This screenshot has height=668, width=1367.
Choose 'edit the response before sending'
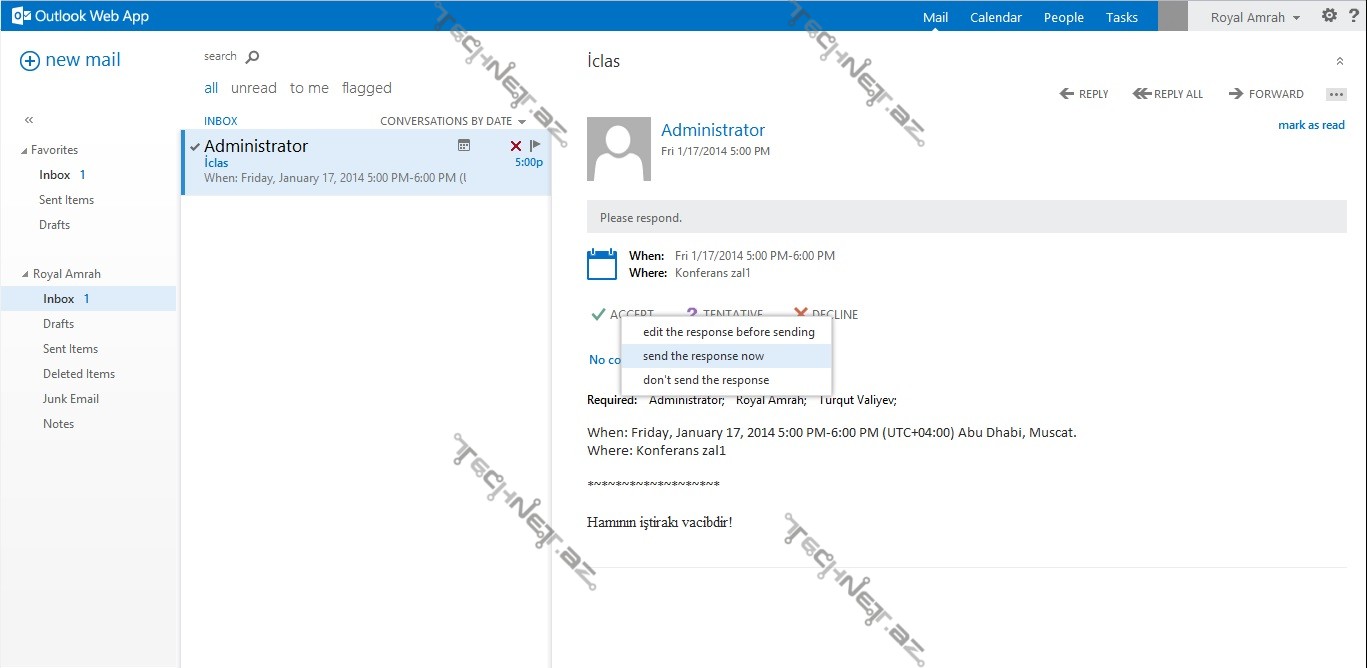(728, 332)
